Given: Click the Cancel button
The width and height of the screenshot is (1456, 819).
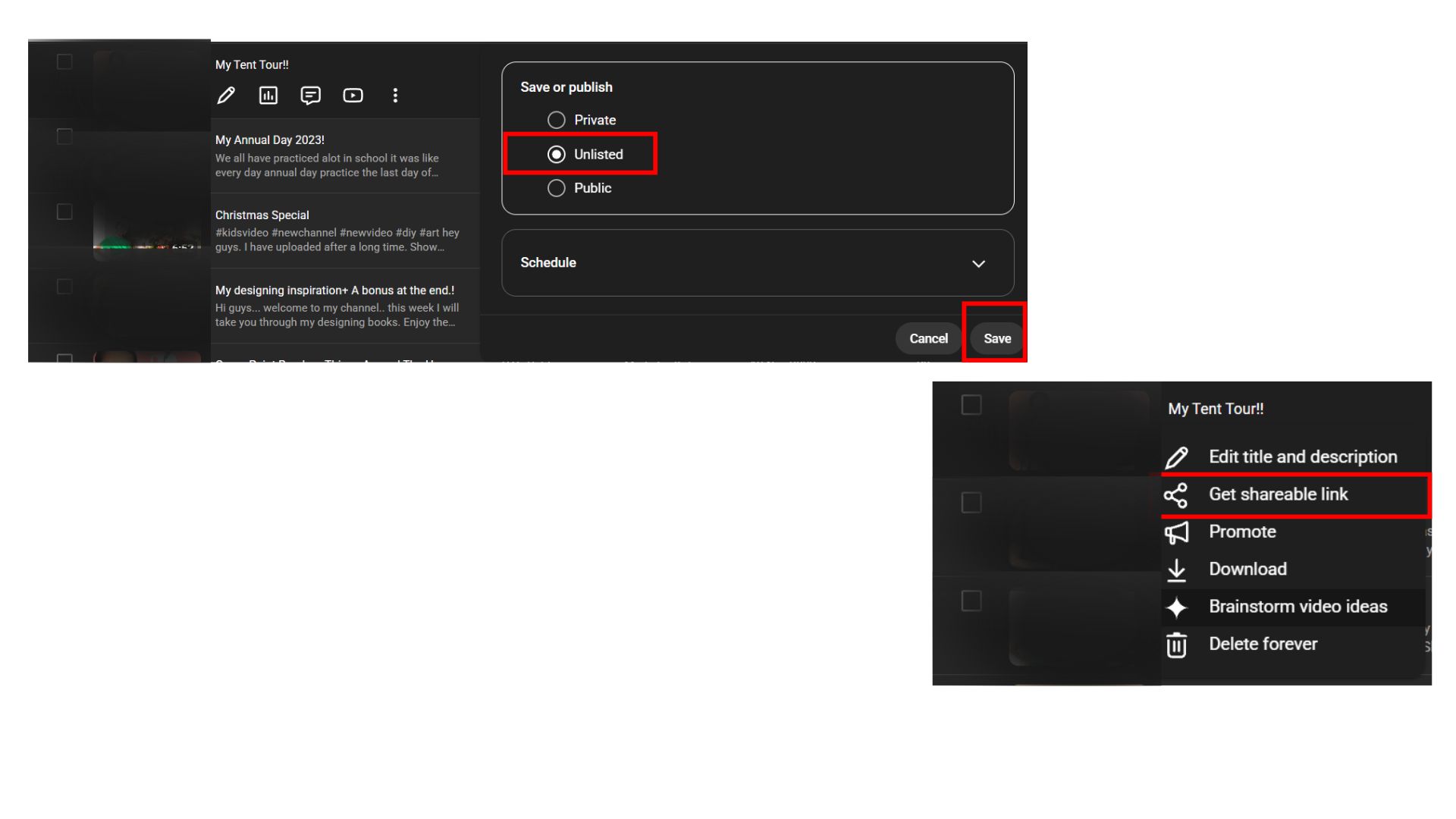Looking at the screenshot, I should pyautogui.click(x=927, y=338).
